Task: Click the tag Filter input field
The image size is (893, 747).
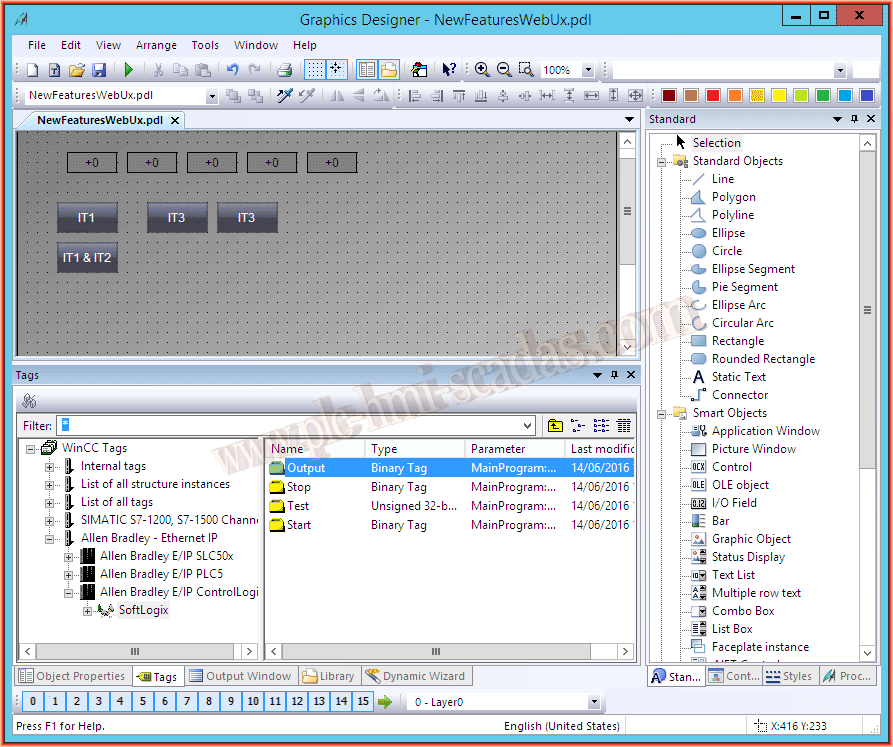Action: point(295,425)
